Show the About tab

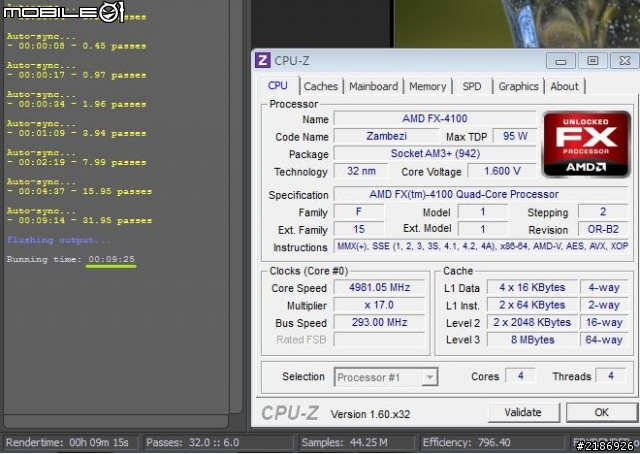pos(564,87)
